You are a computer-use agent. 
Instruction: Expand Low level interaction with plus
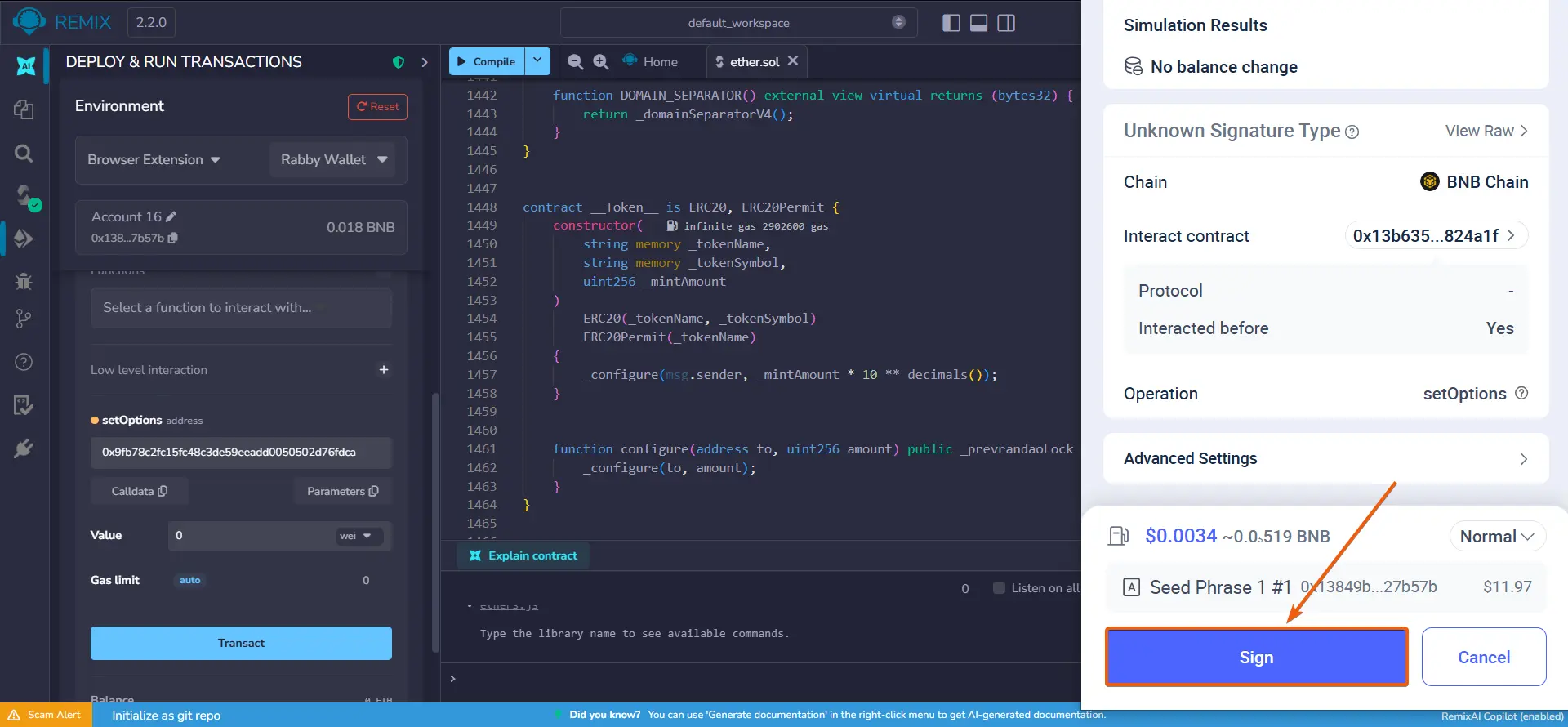(x=384, y=370)
